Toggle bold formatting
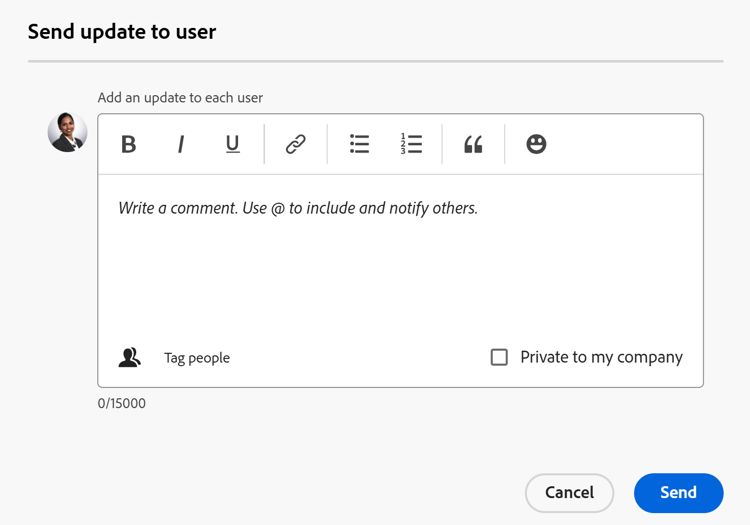The width and height of the screenshot is (750, 525). click(x=129, y=144)
